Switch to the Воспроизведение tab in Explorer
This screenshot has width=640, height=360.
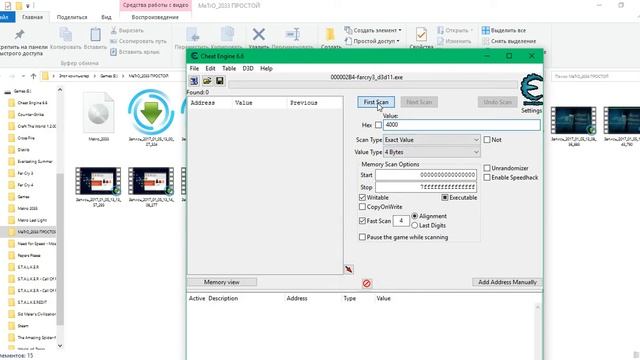(x=155, y=17)
